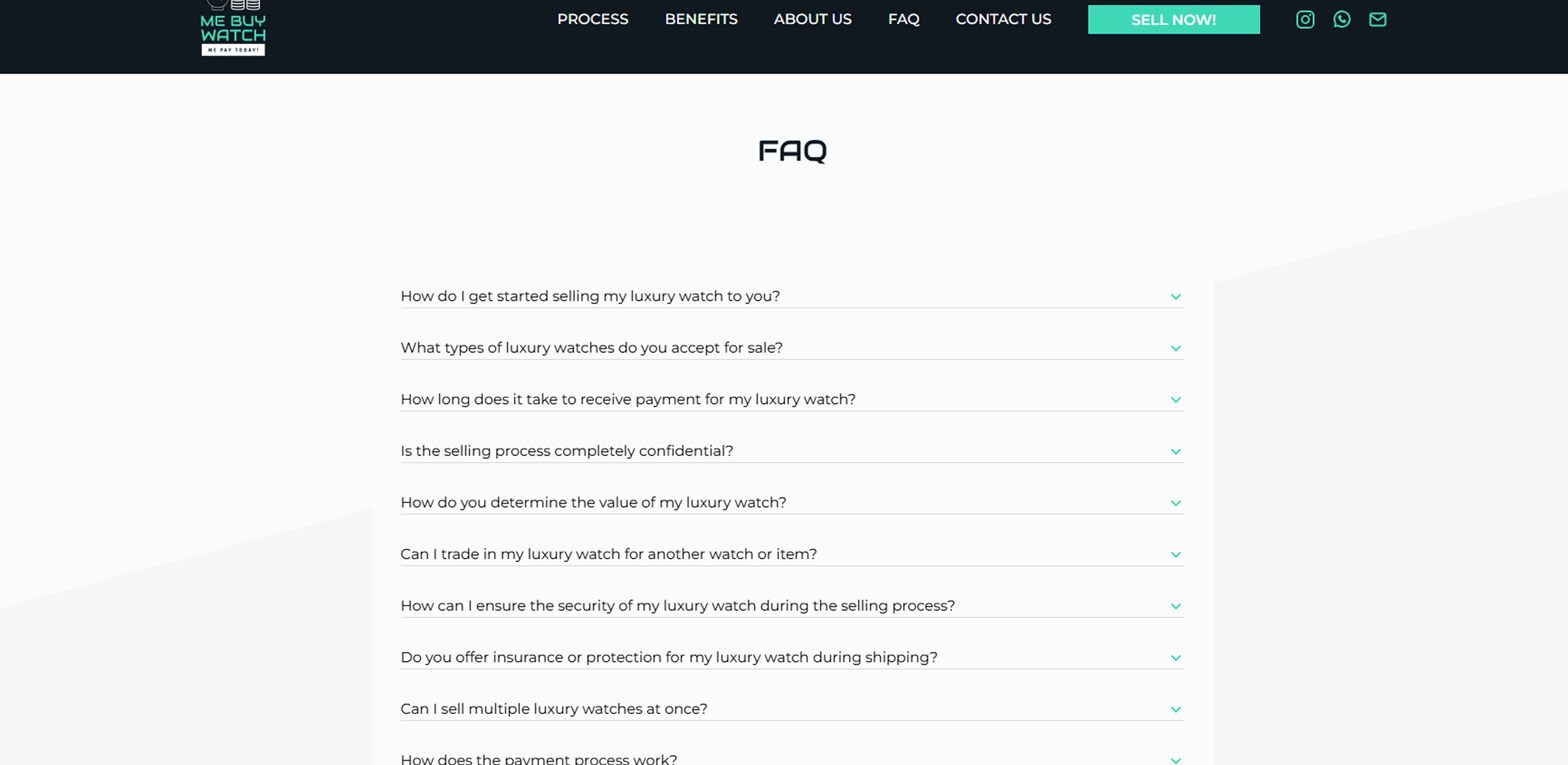Open the Process menu item
This screenshot has width=1568, height=765.
593,20
